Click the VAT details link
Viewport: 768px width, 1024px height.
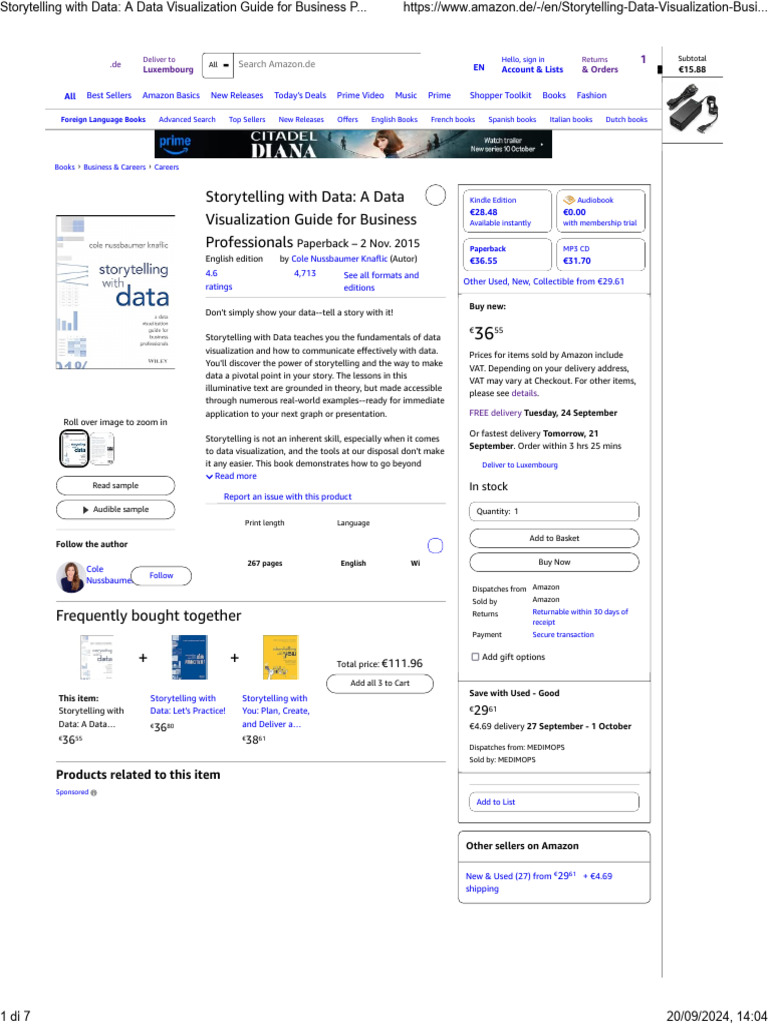click(524, 393)
